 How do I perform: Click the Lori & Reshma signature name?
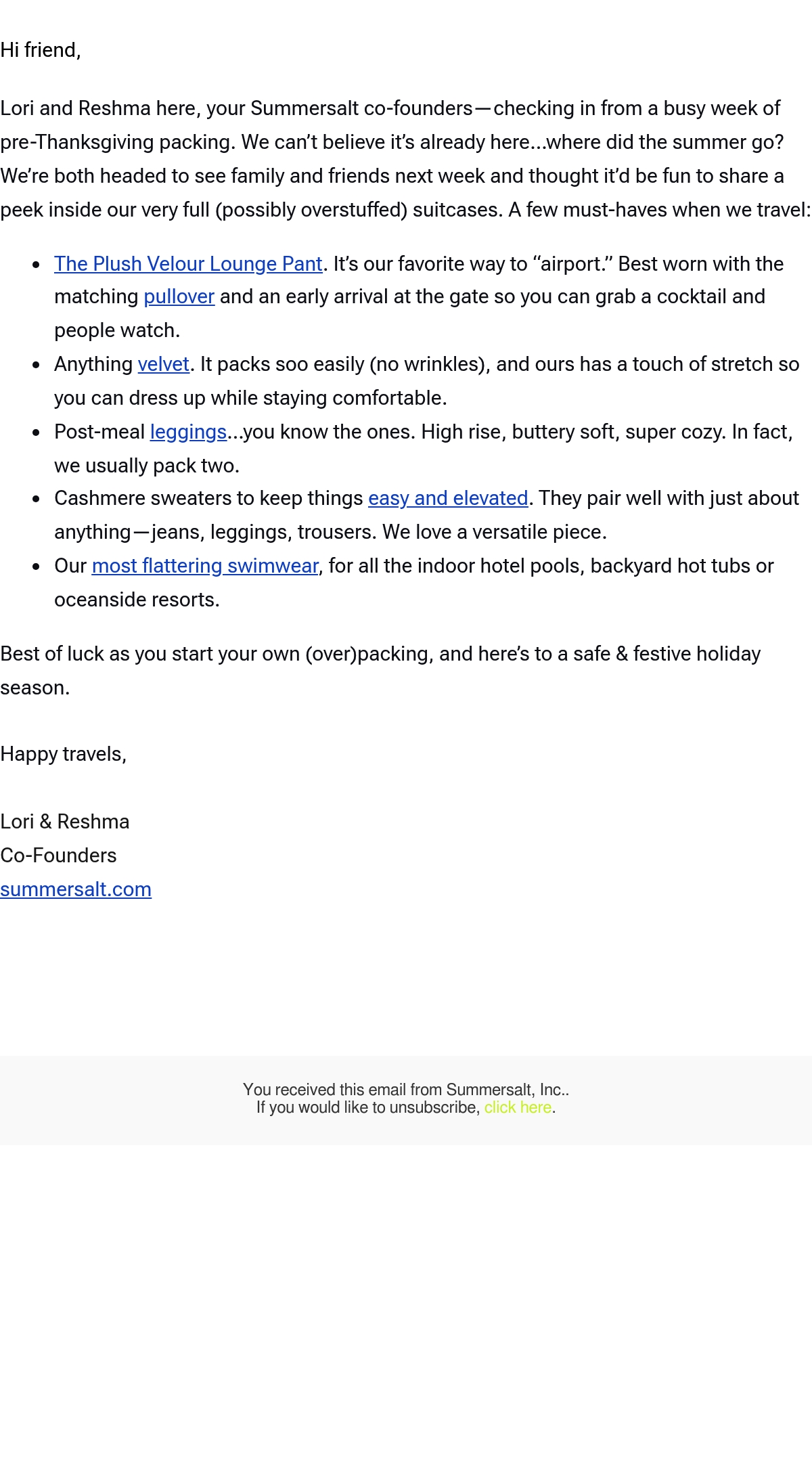pos(65,822)
